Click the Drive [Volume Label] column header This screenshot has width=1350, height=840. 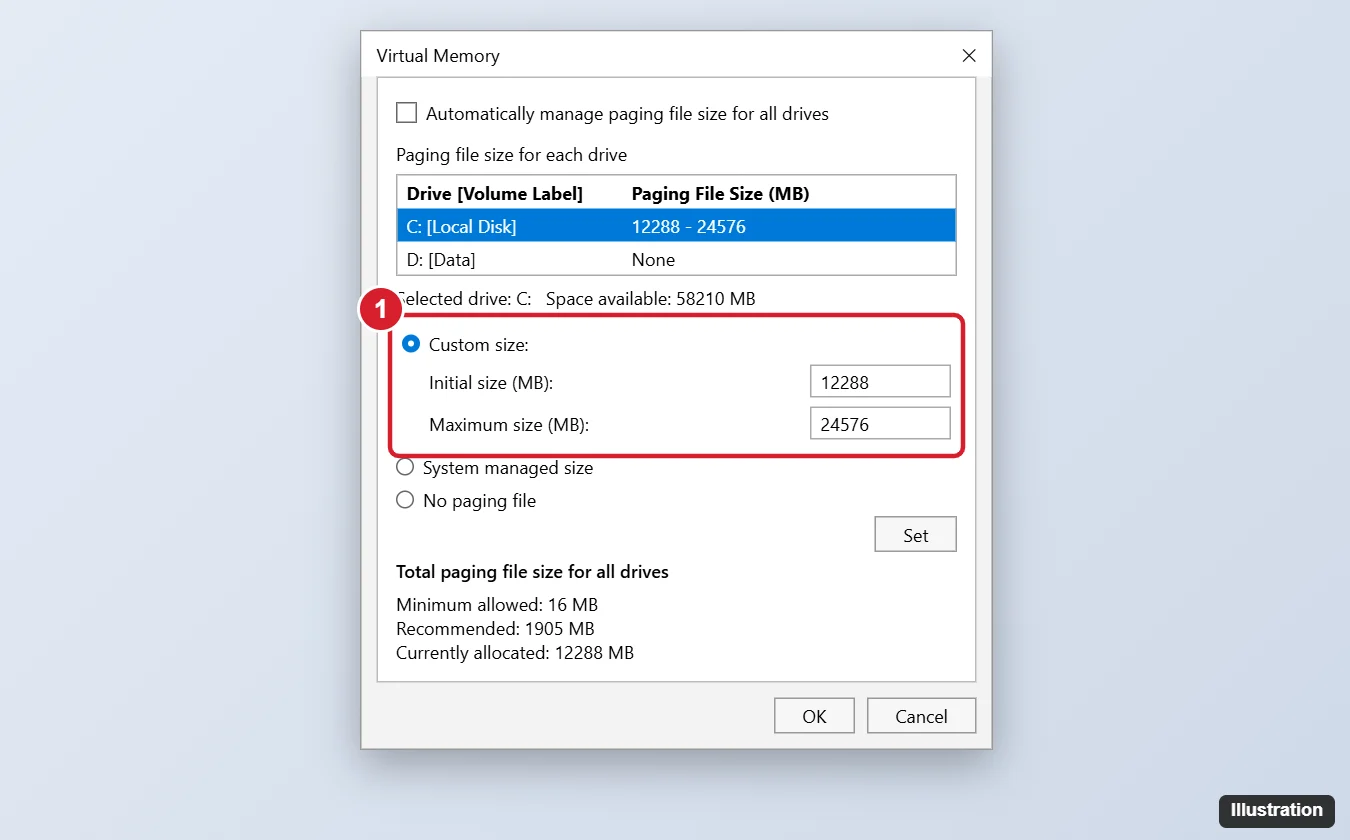point(495,193)
